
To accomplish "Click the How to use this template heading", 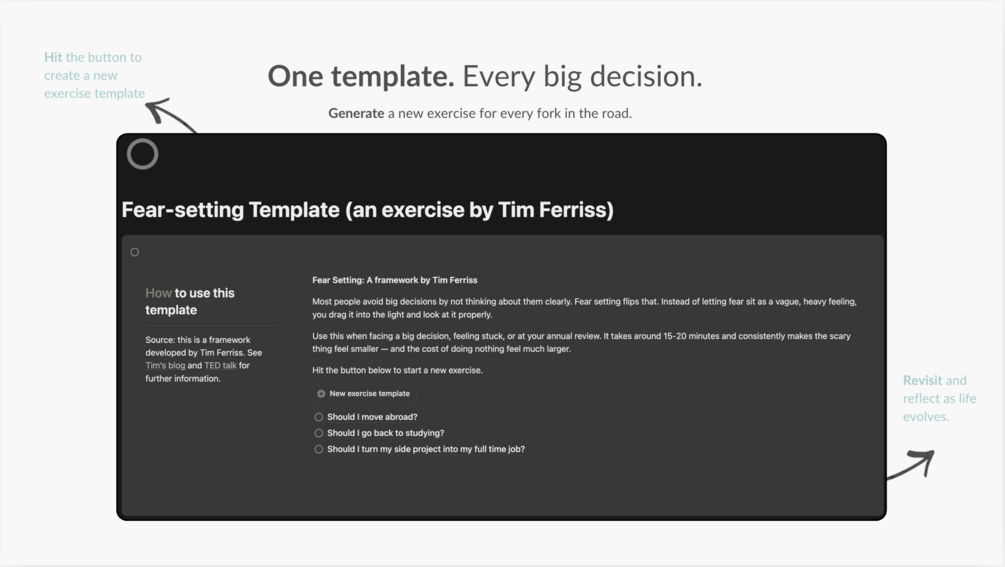I will tap(190, 301).
